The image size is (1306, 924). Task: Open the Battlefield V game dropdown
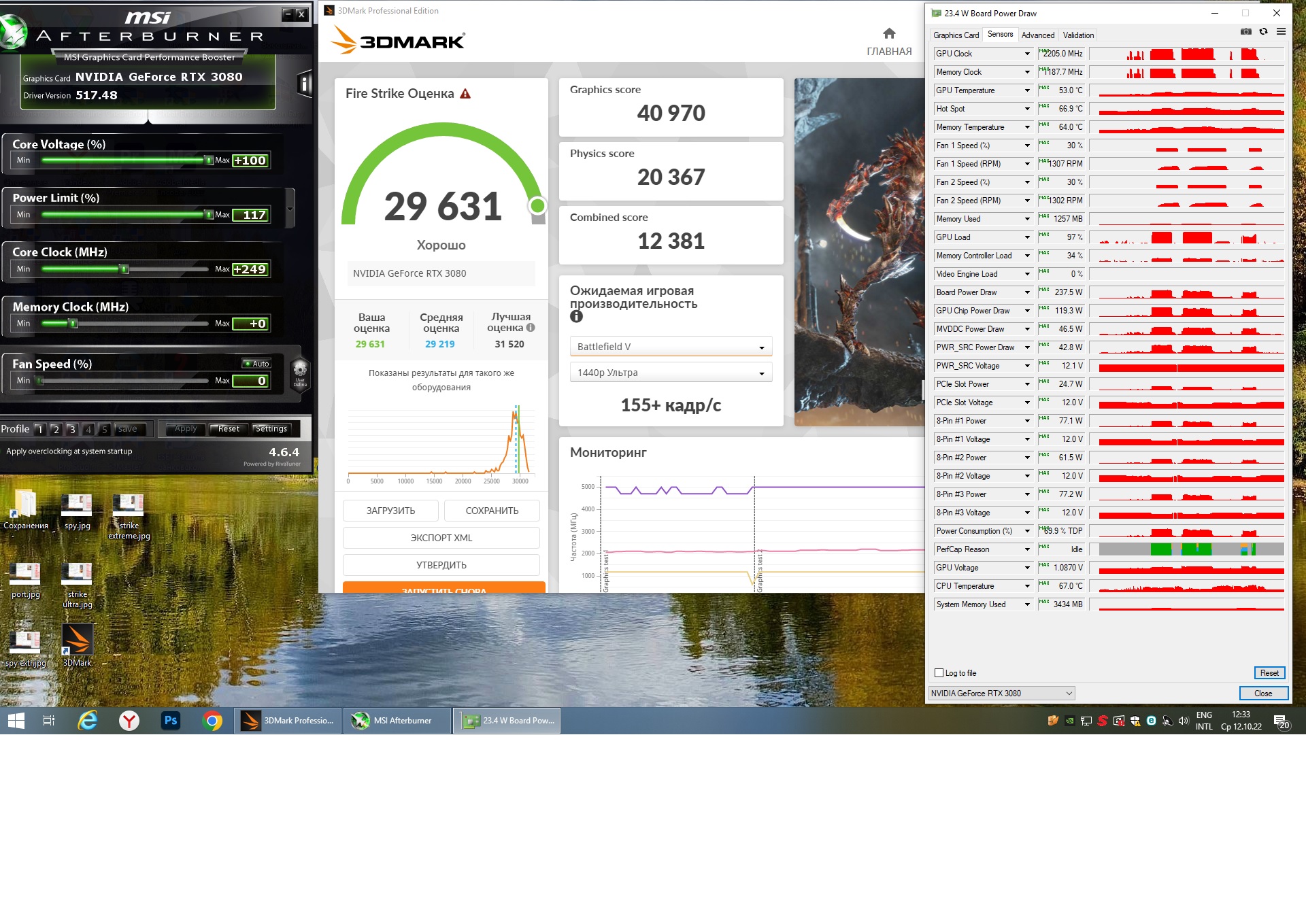point(670,347)
